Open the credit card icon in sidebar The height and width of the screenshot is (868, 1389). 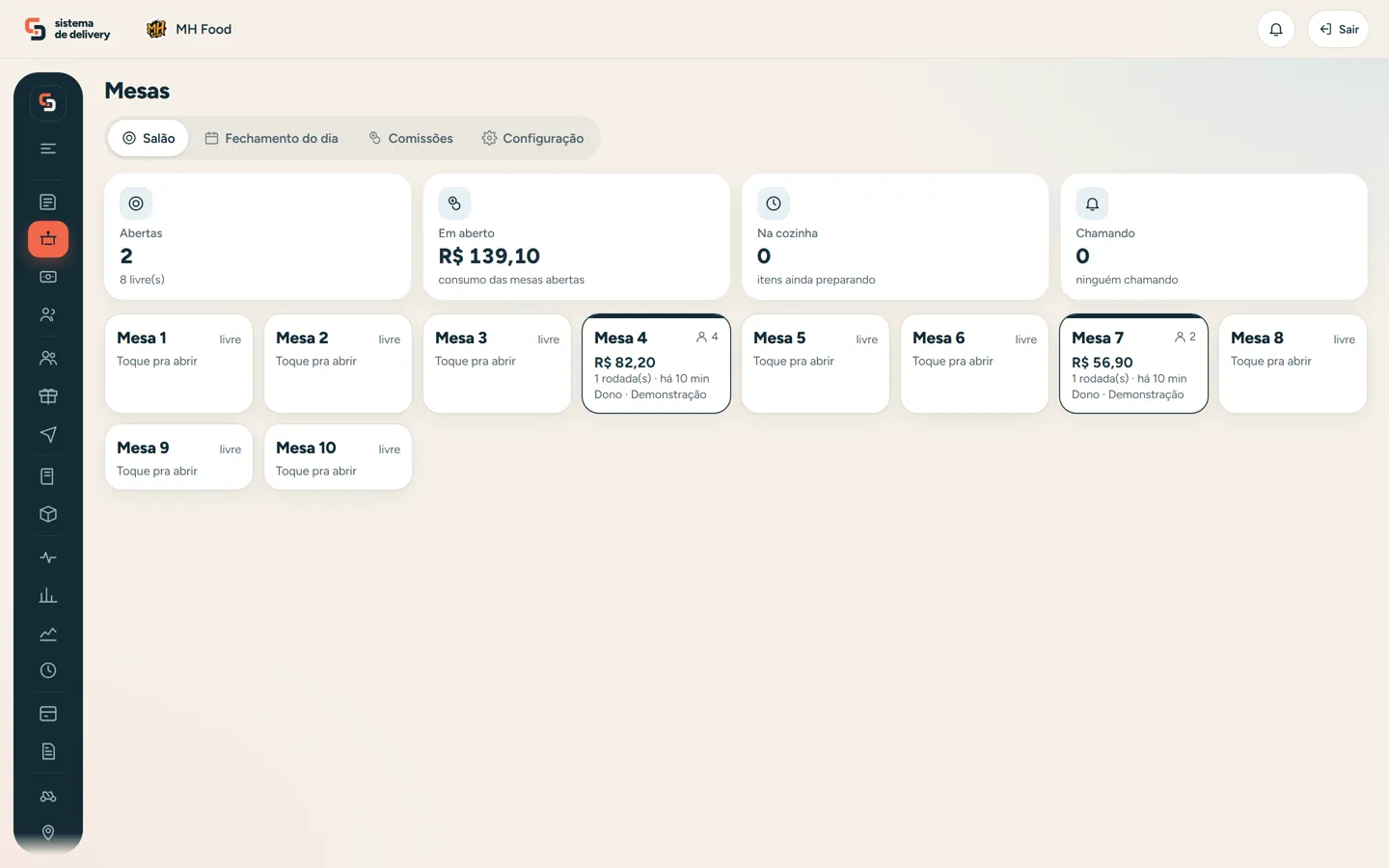coord(48,714)
